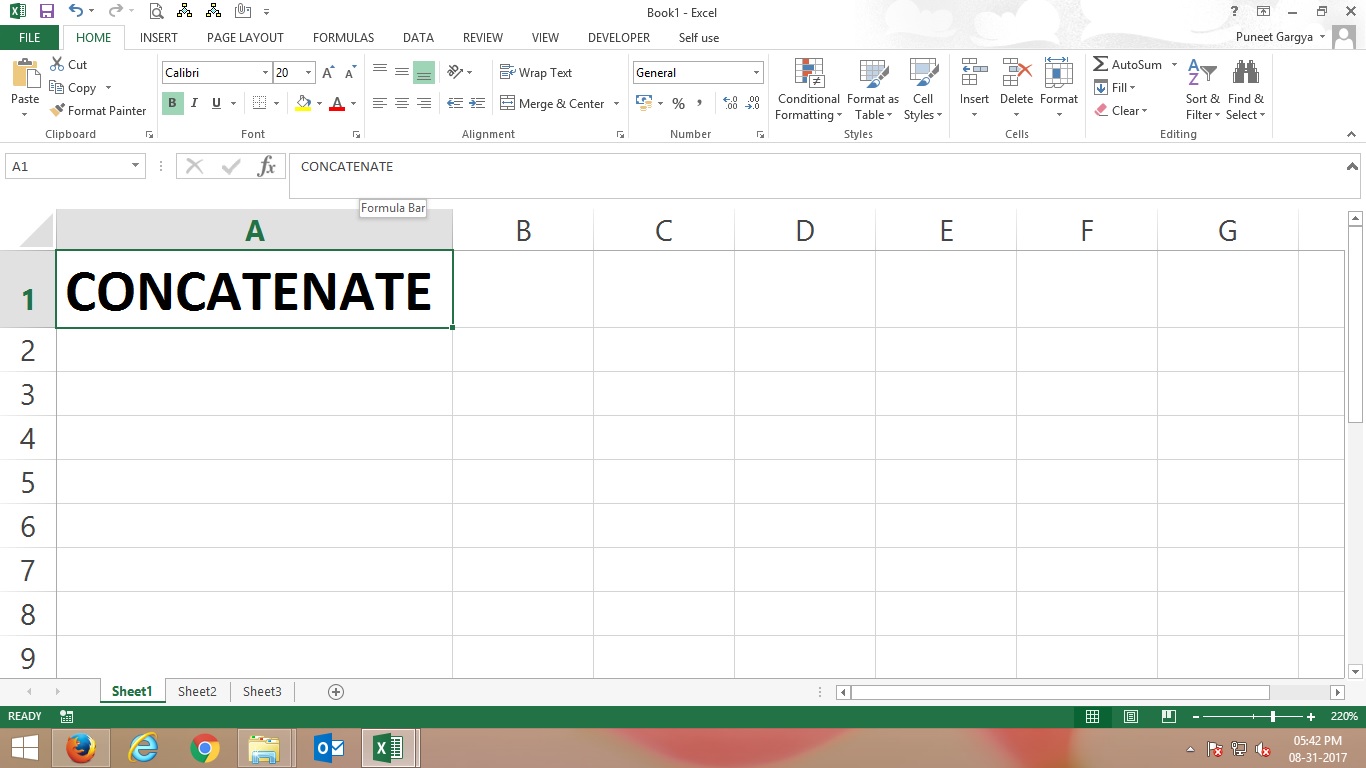Open Sort & Filter options
The image size is (1366, 768).
click(1202, 90)
